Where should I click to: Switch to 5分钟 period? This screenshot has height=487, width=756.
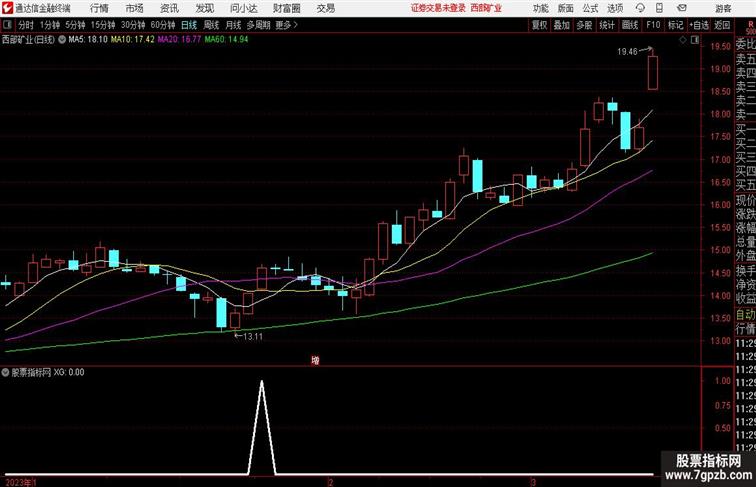click(x=75, y=25)
